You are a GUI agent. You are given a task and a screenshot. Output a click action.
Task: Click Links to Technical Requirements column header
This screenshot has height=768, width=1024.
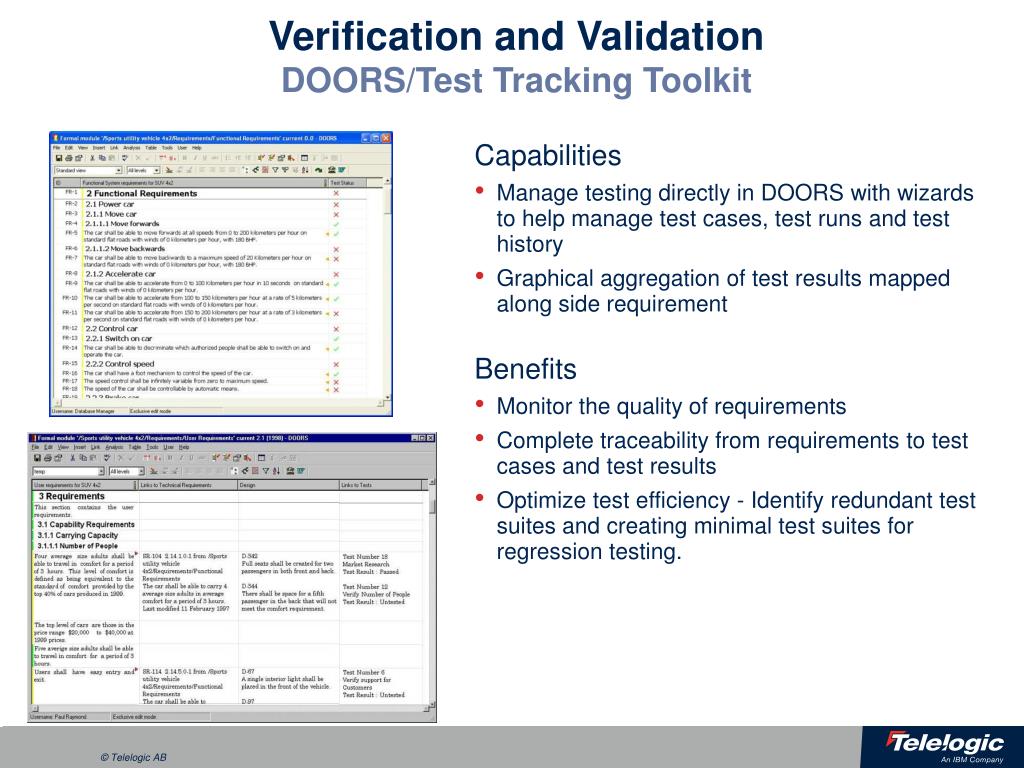pos(188,485)
